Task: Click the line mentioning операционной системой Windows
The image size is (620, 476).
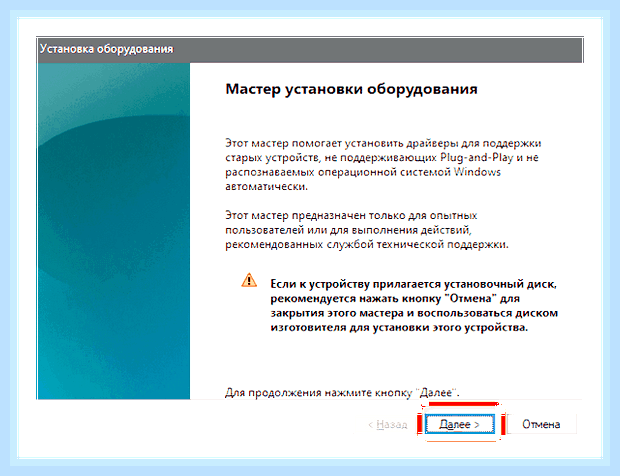Action: (363, 172)
